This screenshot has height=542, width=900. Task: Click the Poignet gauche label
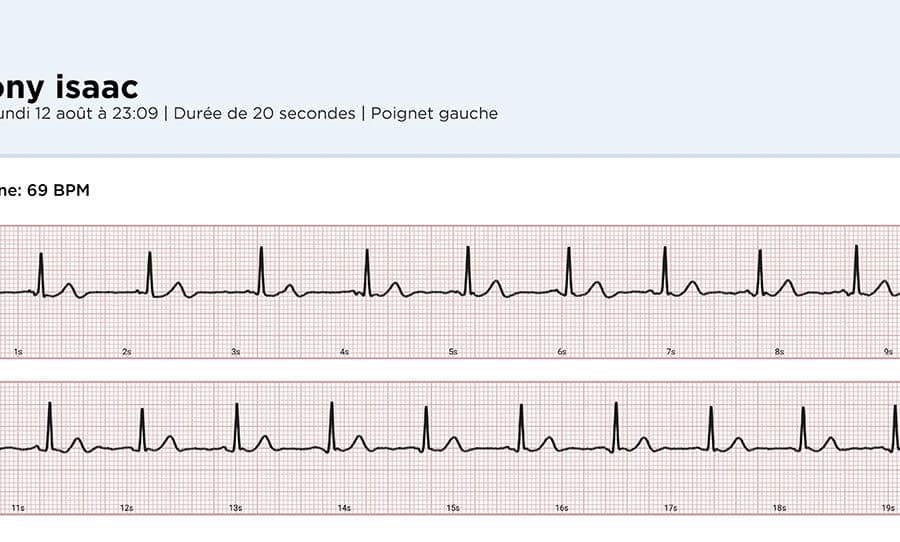tap(434, 113)
